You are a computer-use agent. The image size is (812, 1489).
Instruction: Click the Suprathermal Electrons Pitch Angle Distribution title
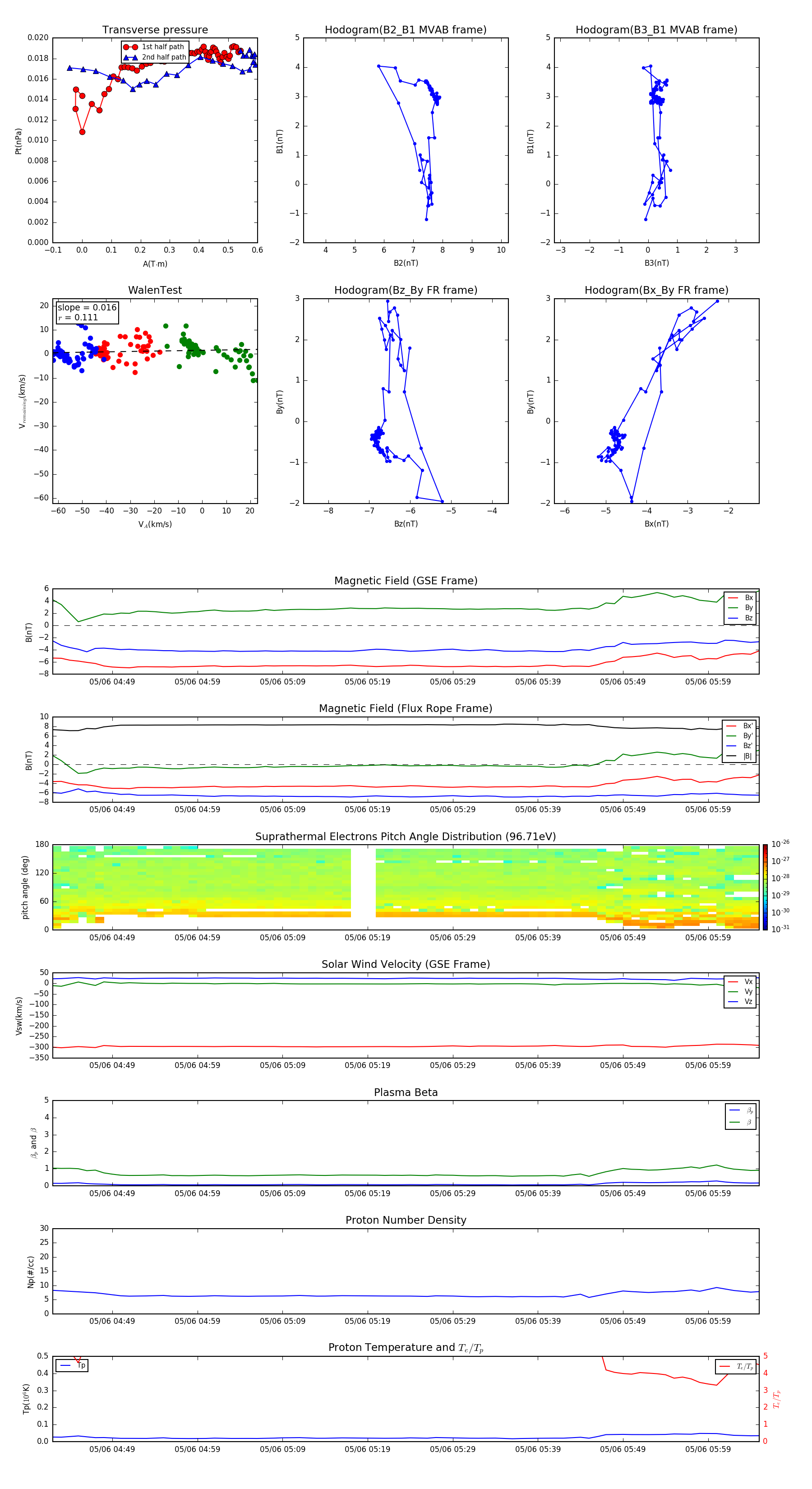406,837
